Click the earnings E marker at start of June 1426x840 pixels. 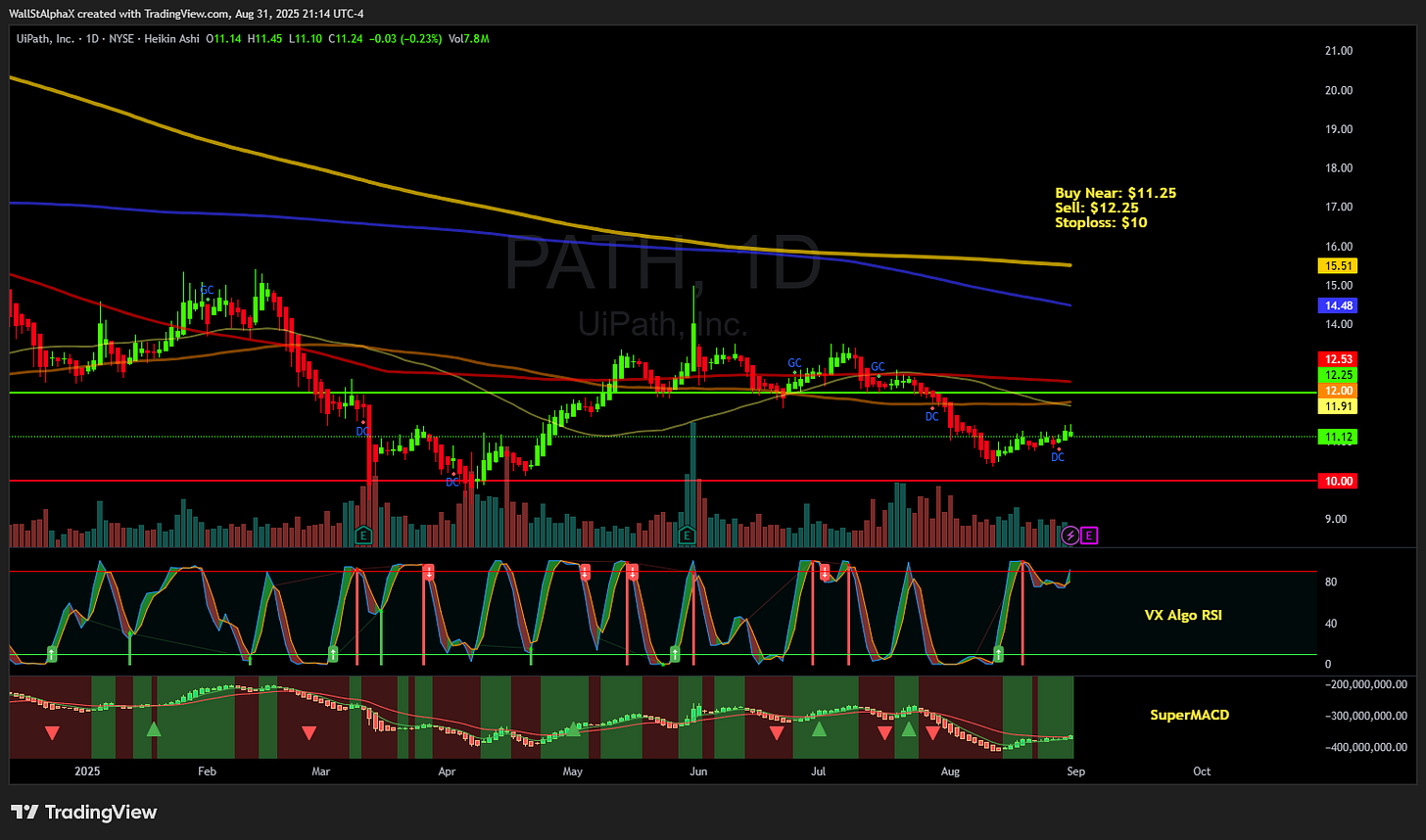[687, 536]
